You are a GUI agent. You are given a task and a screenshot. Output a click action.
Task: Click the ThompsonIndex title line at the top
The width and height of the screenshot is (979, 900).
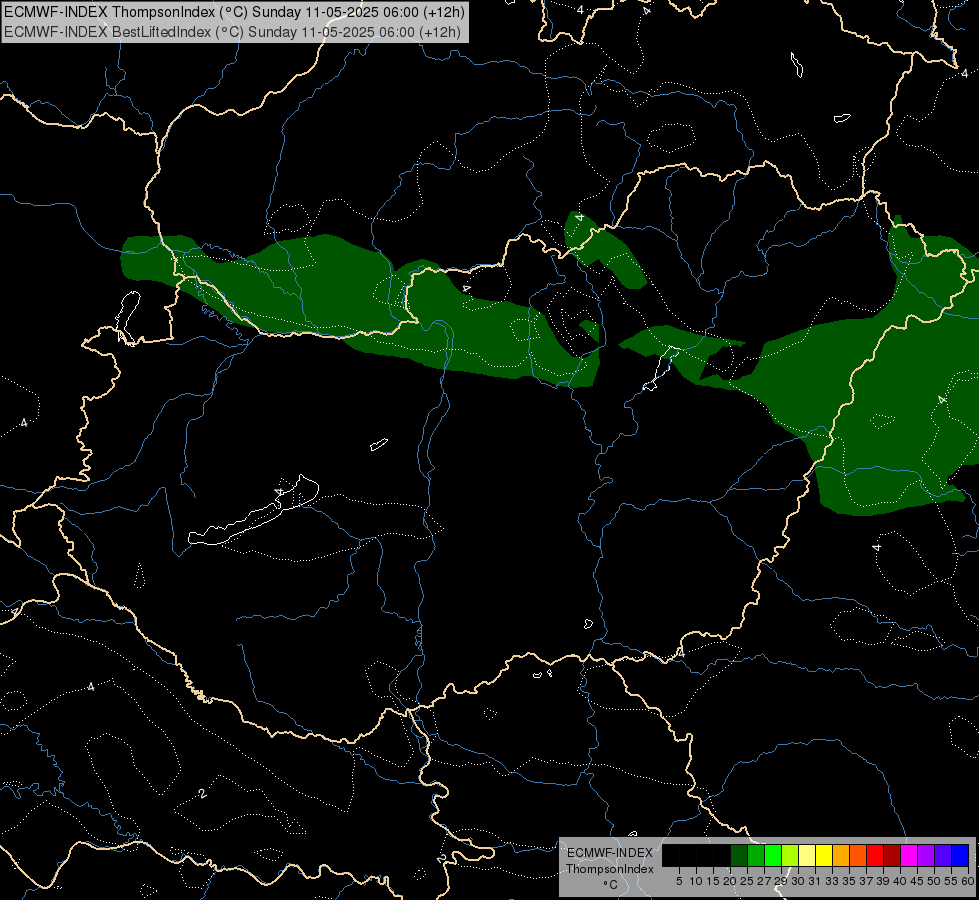(234, 11)
